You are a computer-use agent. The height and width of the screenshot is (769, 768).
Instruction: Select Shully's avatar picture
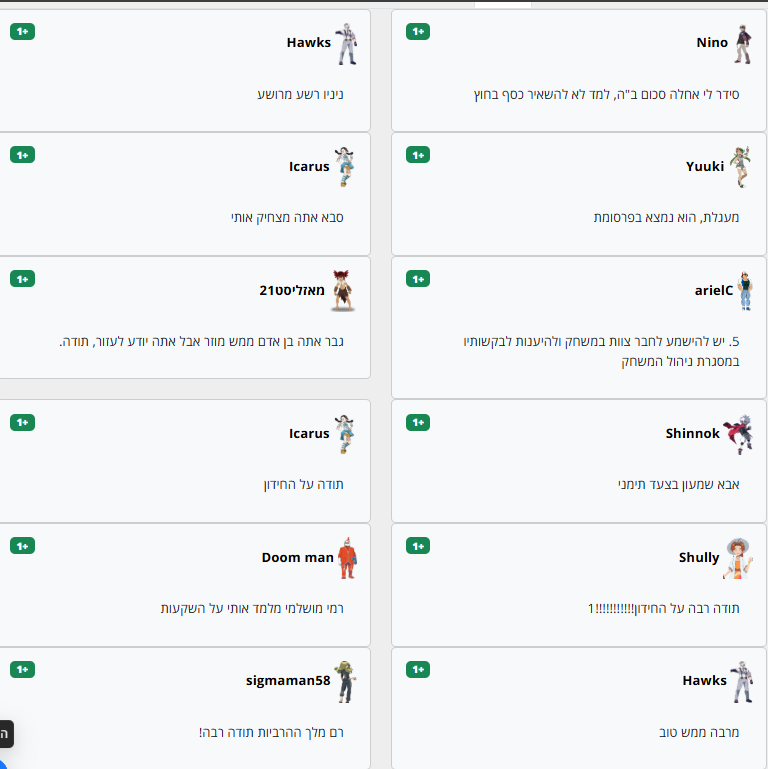737,558
